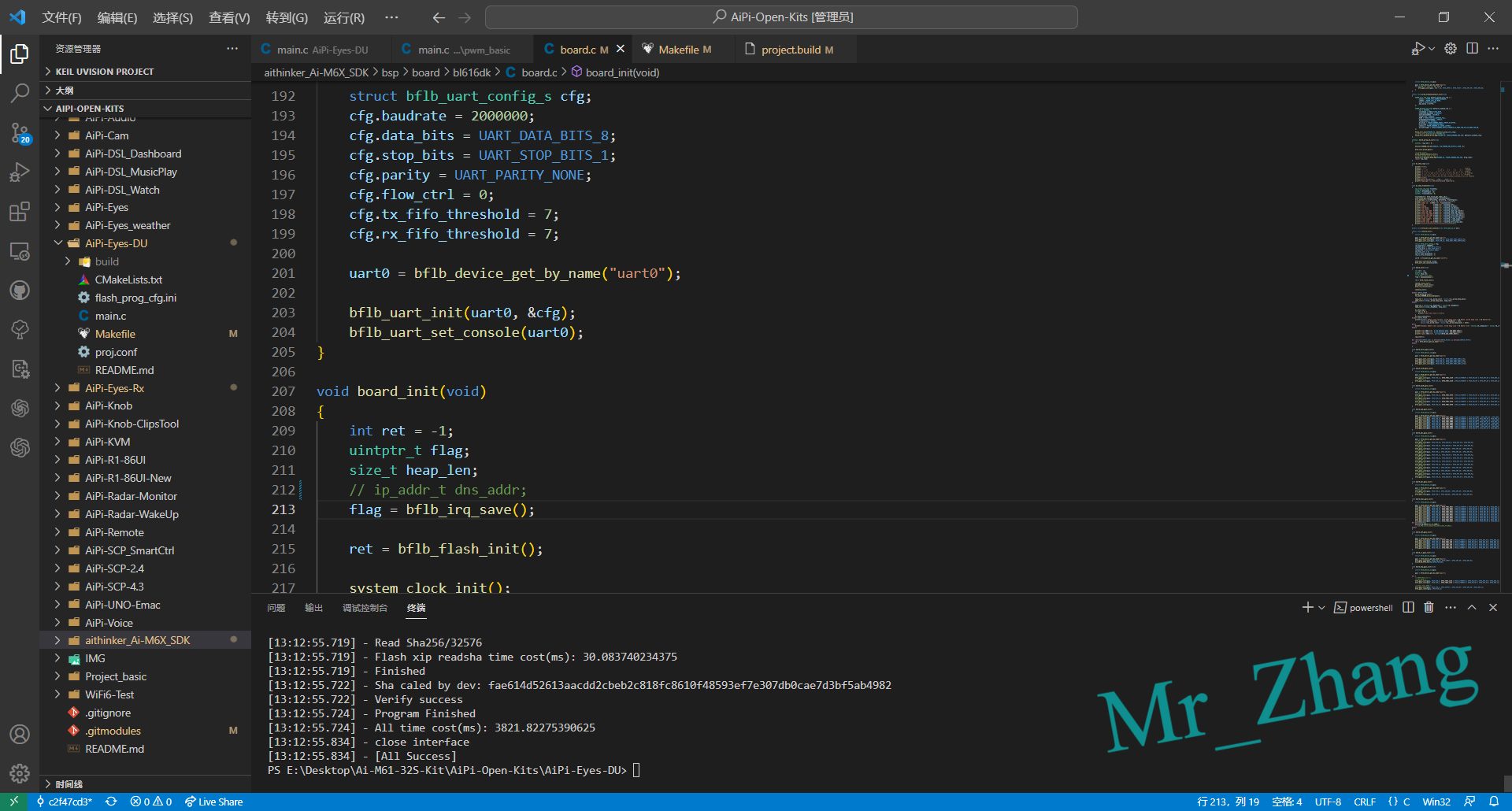Click the code minimap

(1457, 335)
